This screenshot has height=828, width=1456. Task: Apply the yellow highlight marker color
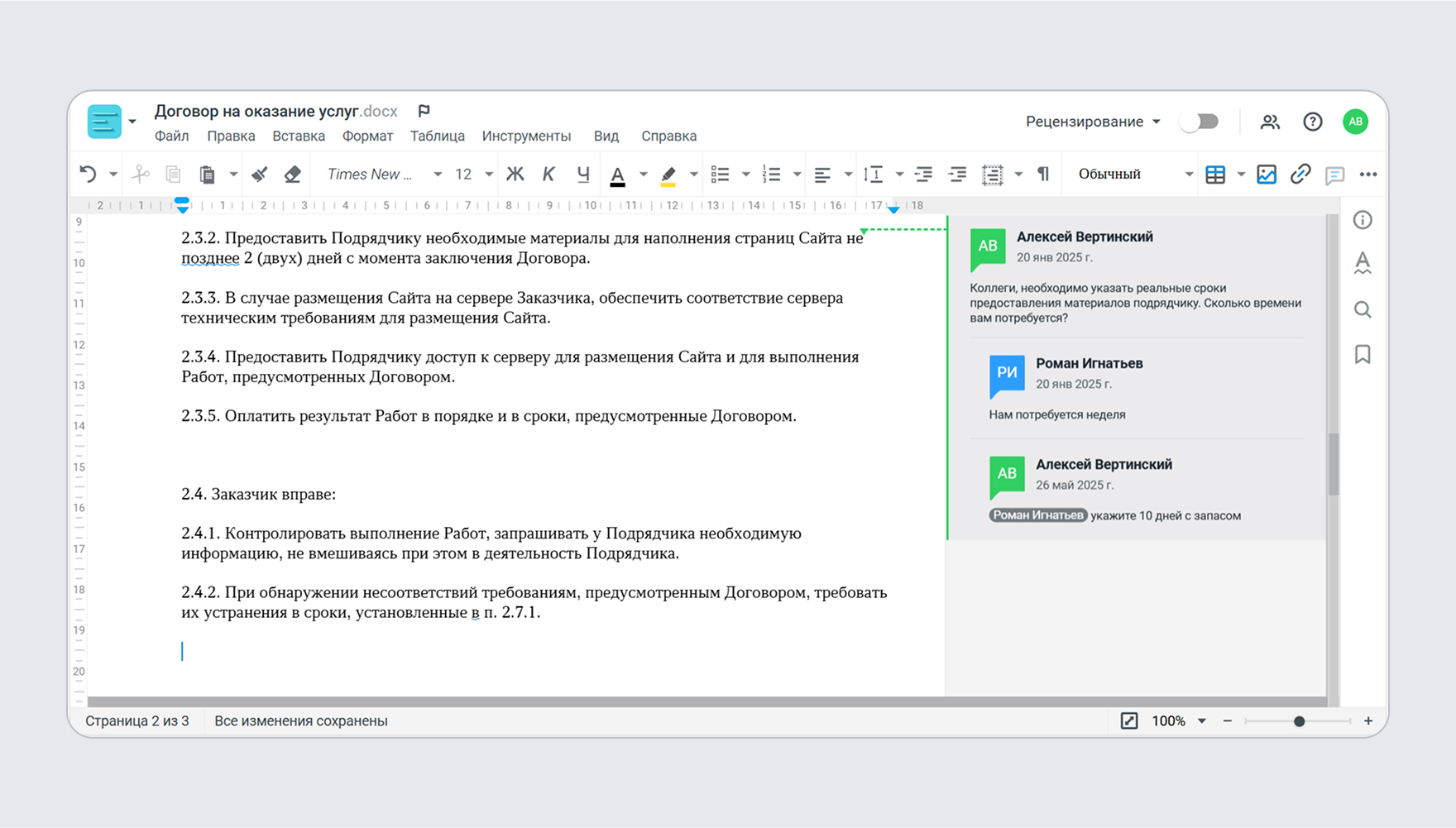pos(668,175)
